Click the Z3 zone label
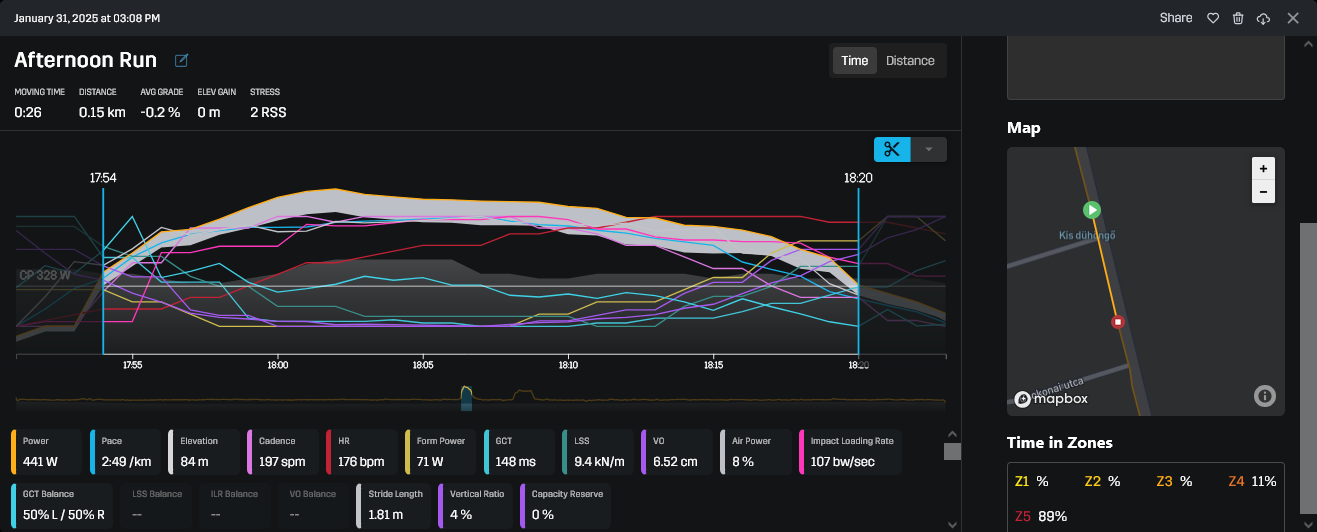 coord(1164,481)
